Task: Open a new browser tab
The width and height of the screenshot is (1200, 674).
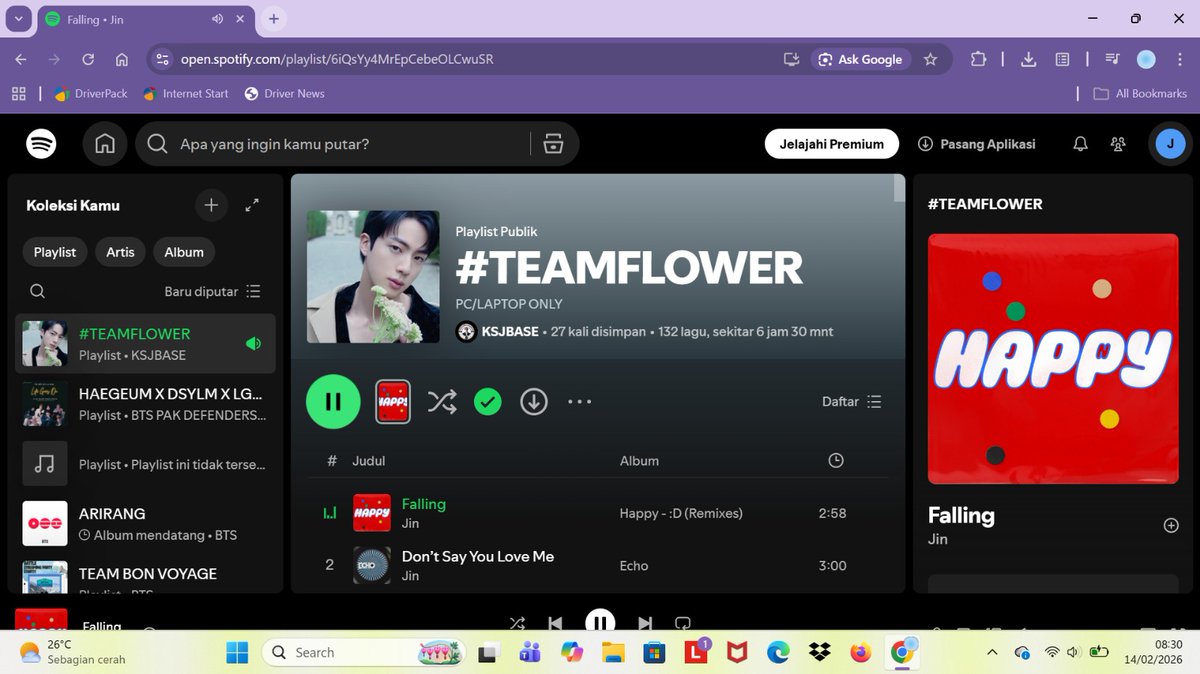Action: pyautogui.click(x=274, y=19)
